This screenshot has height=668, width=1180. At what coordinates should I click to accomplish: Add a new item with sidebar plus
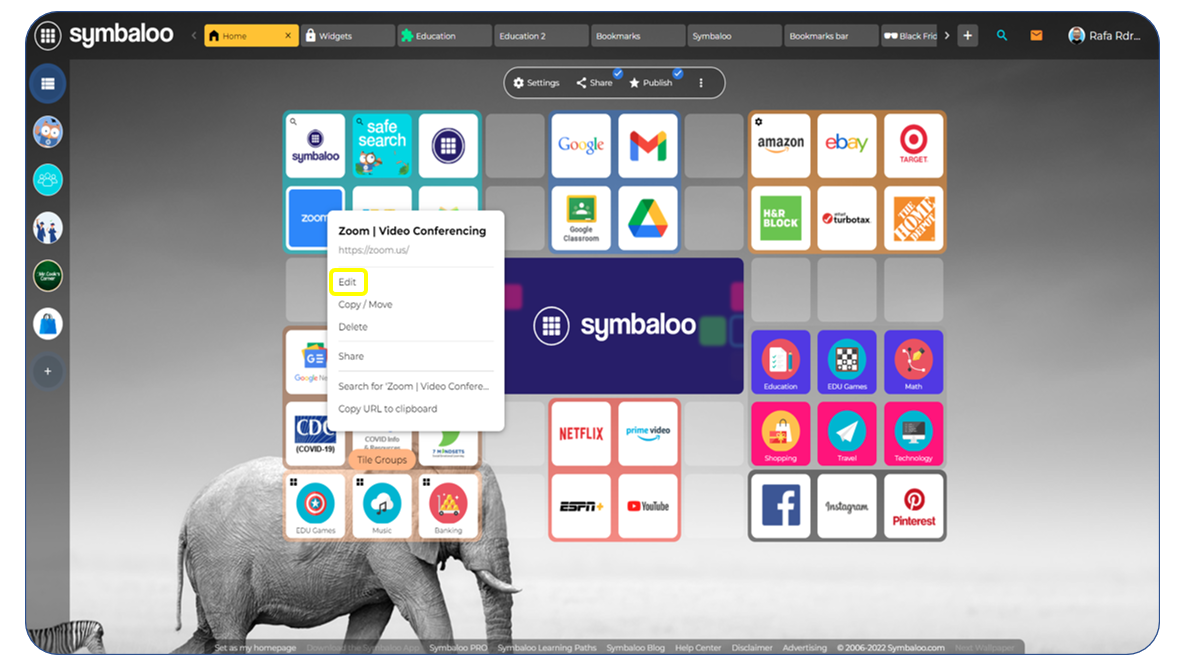[x=47, y=372]
